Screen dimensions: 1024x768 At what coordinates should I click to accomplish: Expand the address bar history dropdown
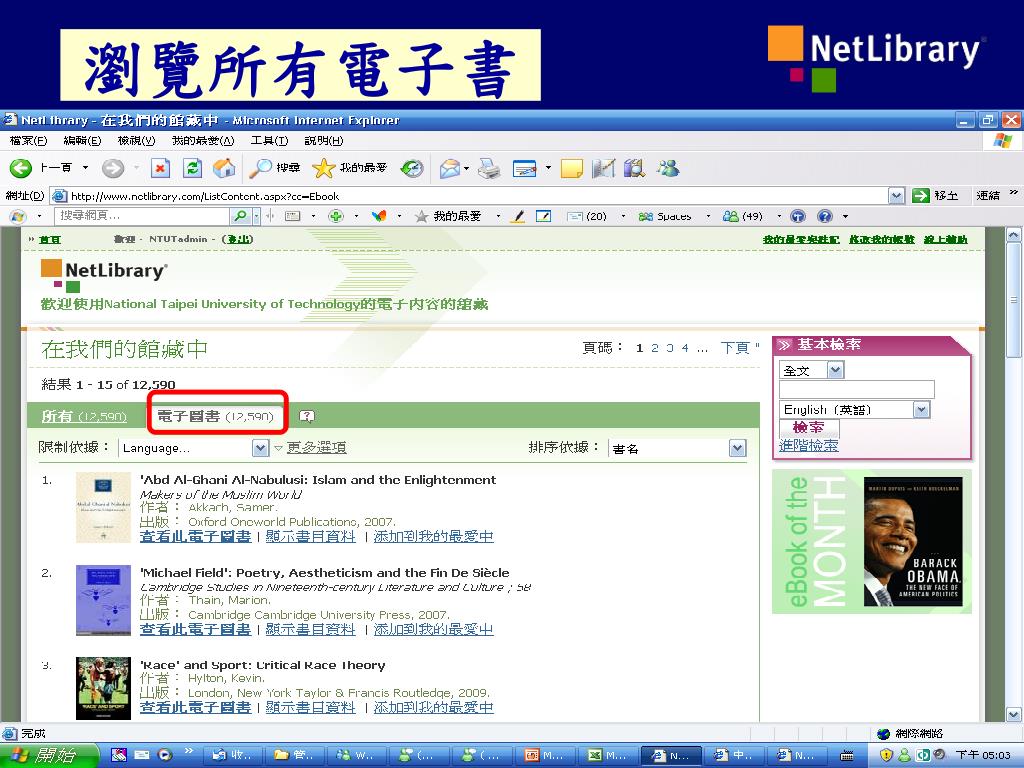897,195
